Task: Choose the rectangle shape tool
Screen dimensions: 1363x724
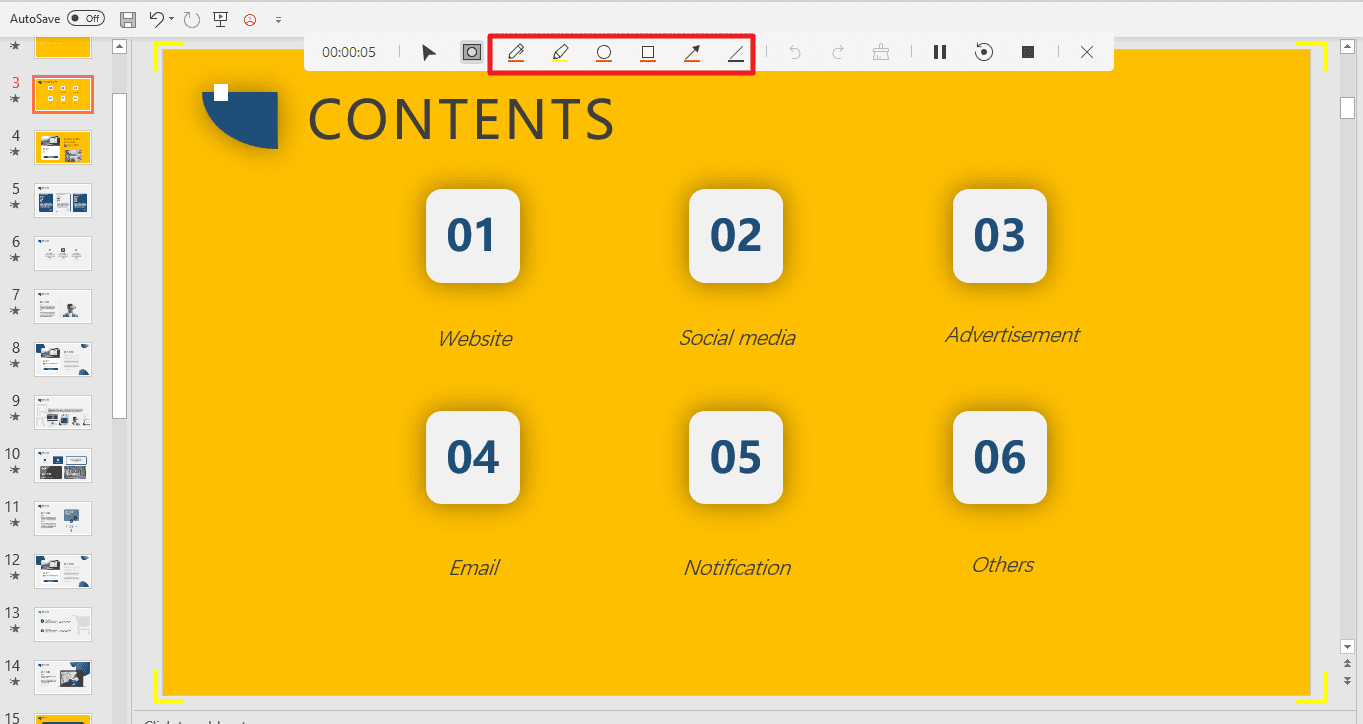Action: 648,53
